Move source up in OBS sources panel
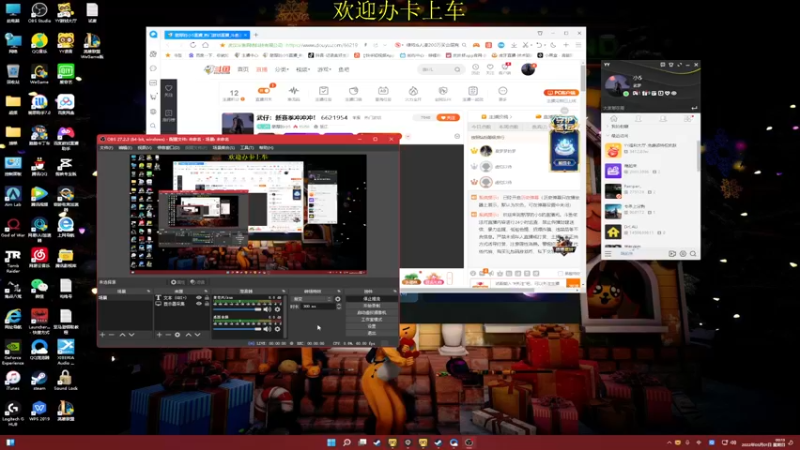 [x=188, y=335]
